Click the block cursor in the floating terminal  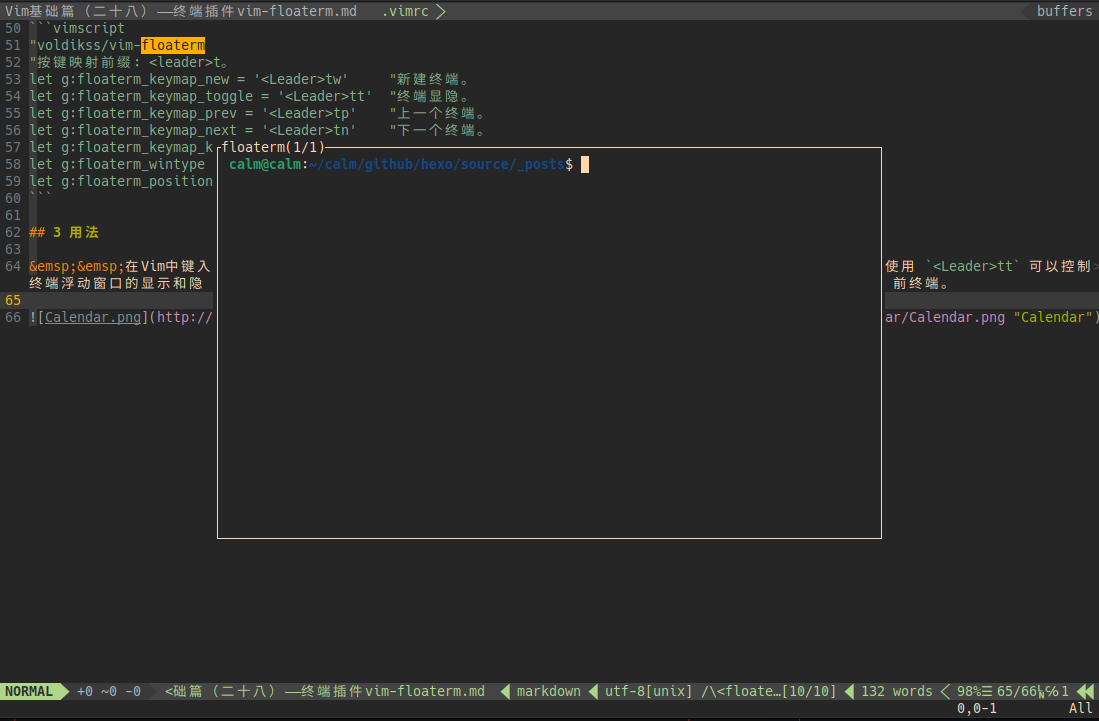tap(585, 165)
